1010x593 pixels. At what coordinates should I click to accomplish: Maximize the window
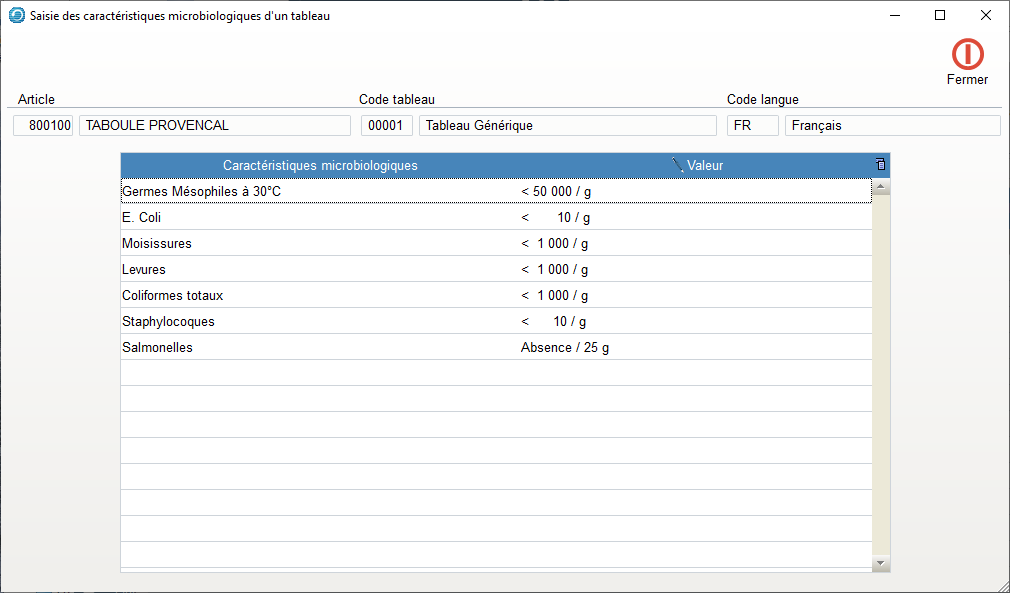939,15
